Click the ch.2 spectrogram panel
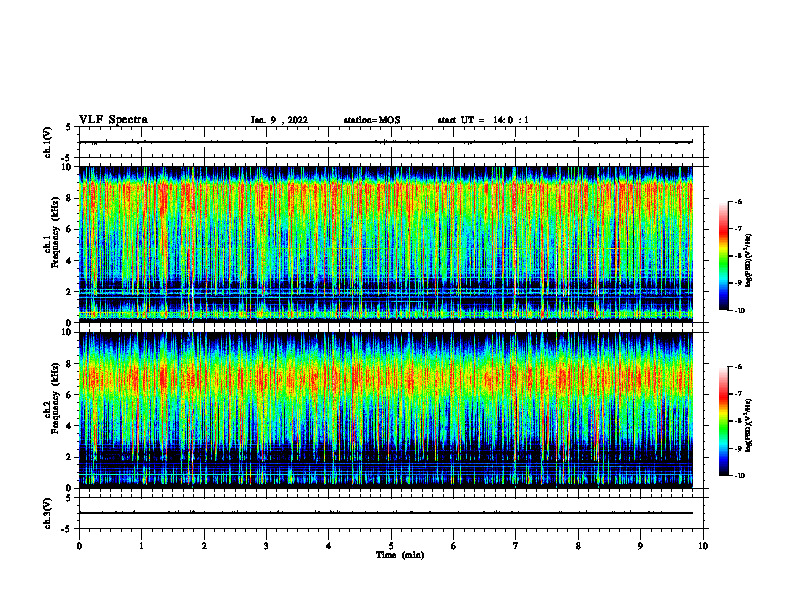This screenshot has width=792, height=612. tap(386, 410)
